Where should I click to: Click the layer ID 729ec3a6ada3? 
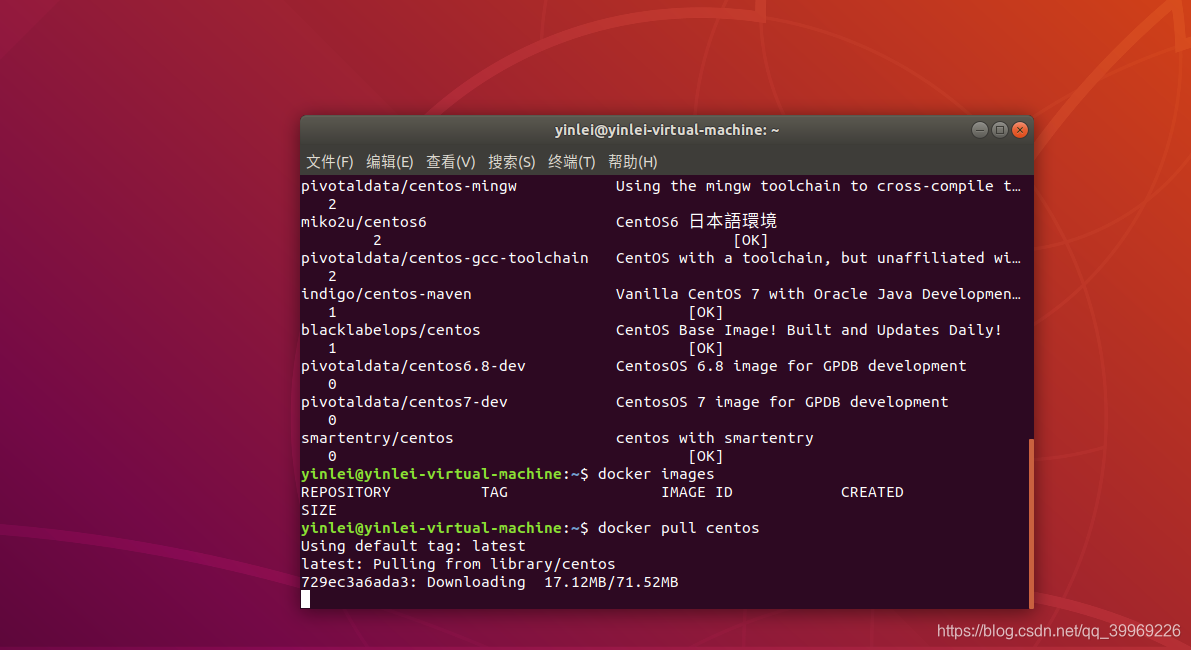[355, 582]
